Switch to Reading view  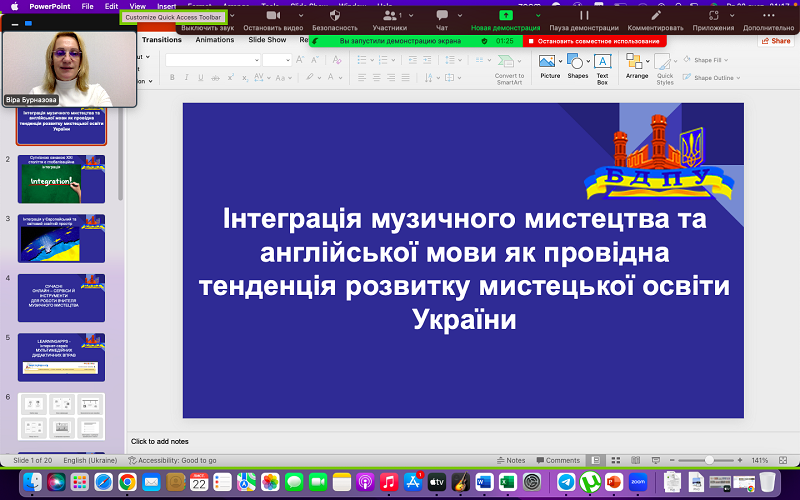pyautogui.click(x=636, y=460)
